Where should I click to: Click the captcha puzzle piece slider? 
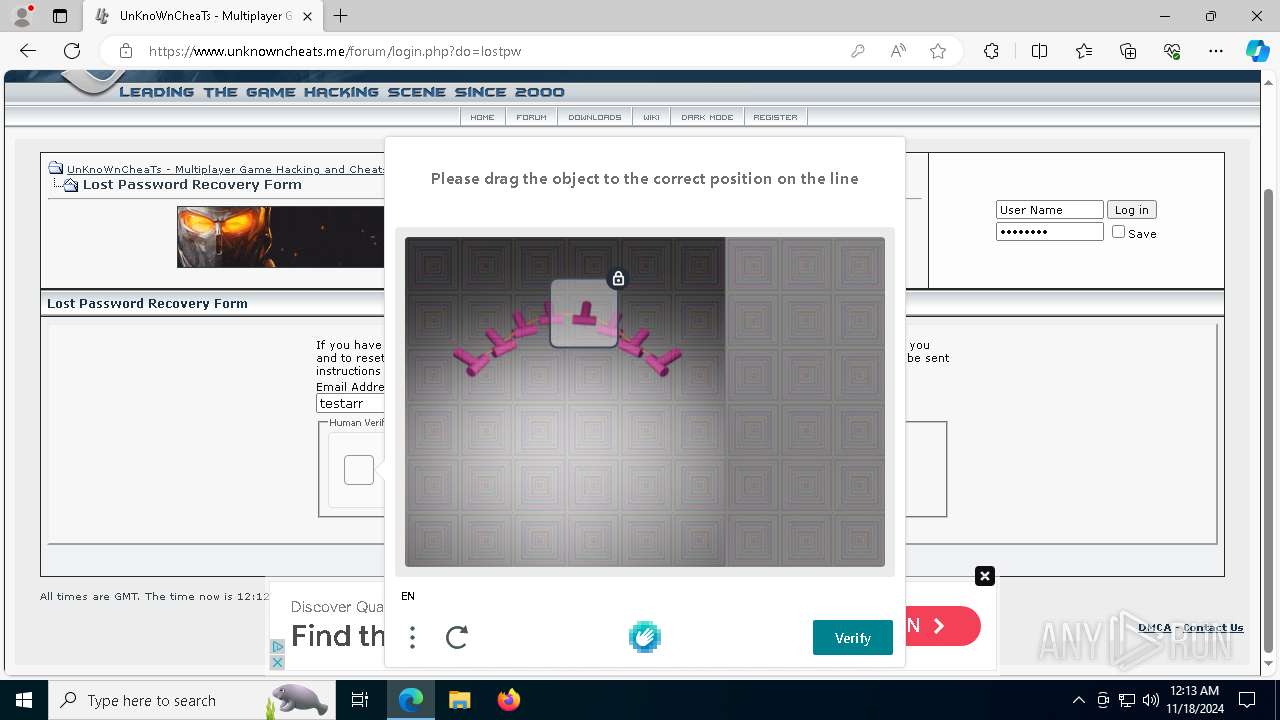tap(584, 313)
